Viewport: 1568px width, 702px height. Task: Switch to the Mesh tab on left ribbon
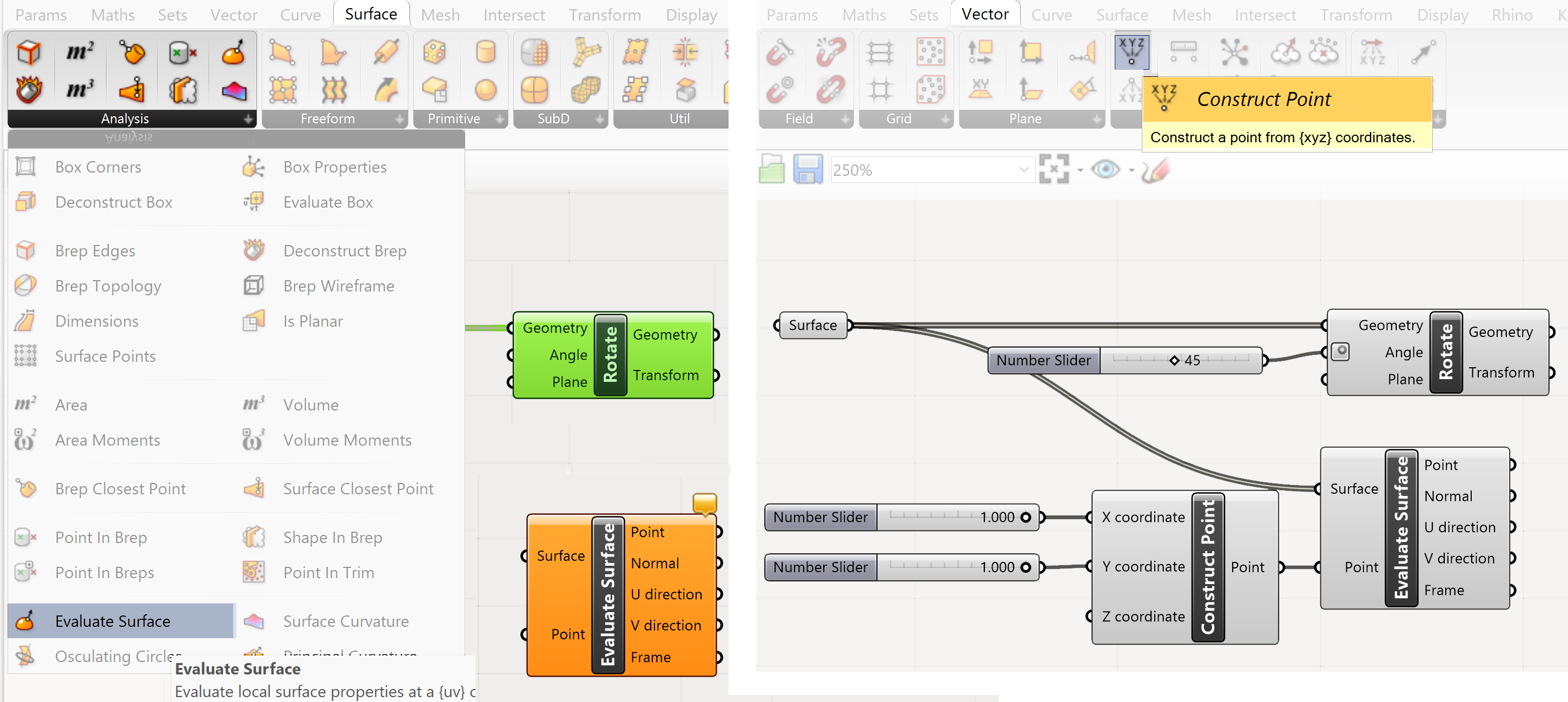pyautogui.click(x=440, y=15)
